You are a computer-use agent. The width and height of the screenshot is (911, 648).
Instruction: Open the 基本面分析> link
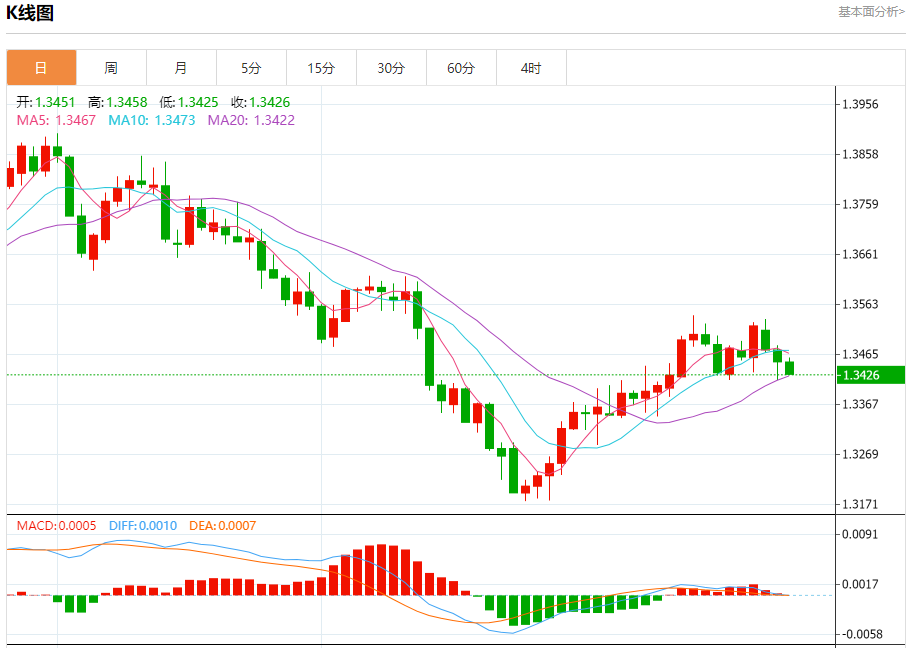[x=870, y=12]
